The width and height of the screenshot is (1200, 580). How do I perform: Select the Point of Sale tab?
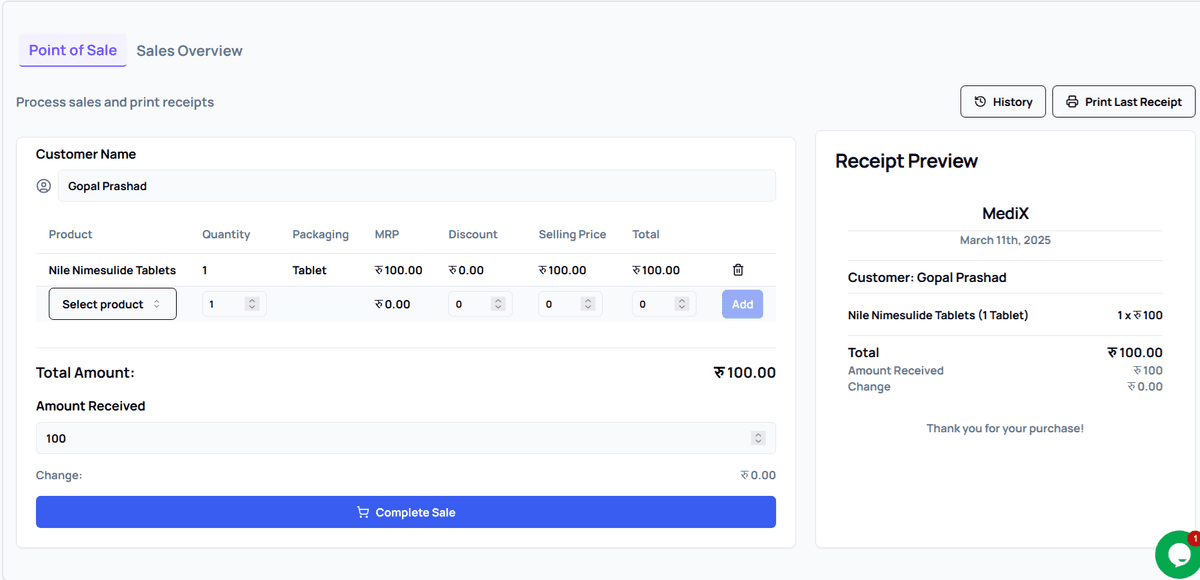pyautogui.click(x=73, y=50)
